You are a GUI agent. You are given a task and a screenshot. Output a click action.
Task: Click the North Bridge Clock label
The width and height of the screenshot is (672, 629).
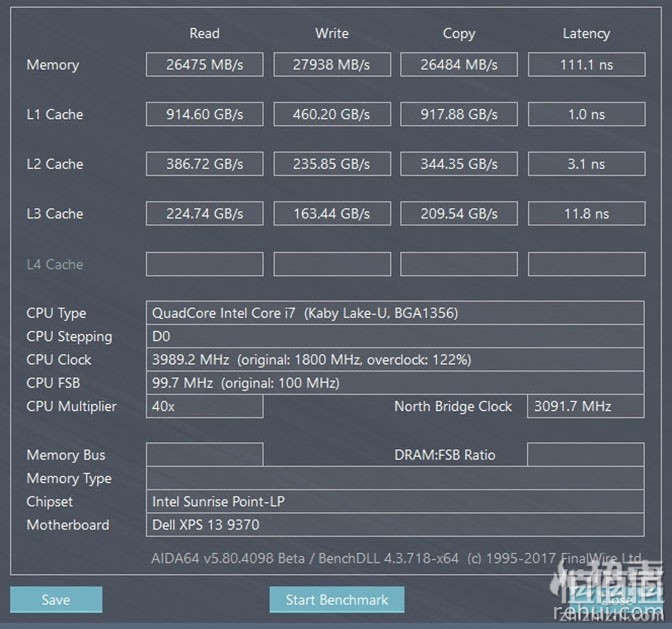point(453,406)
